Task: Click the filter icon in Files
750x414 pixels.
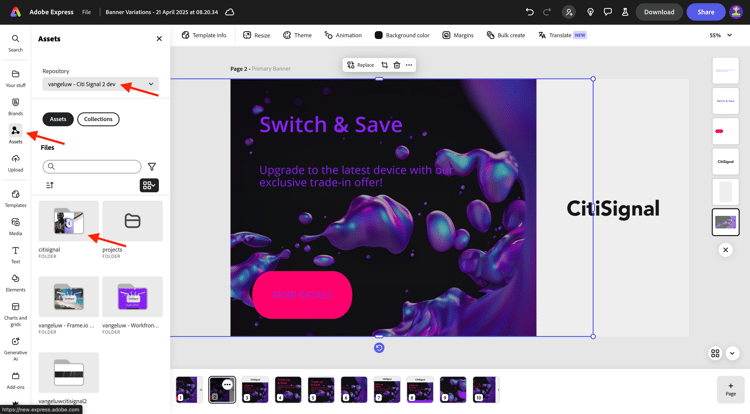Action: click(x=152, y=166)
